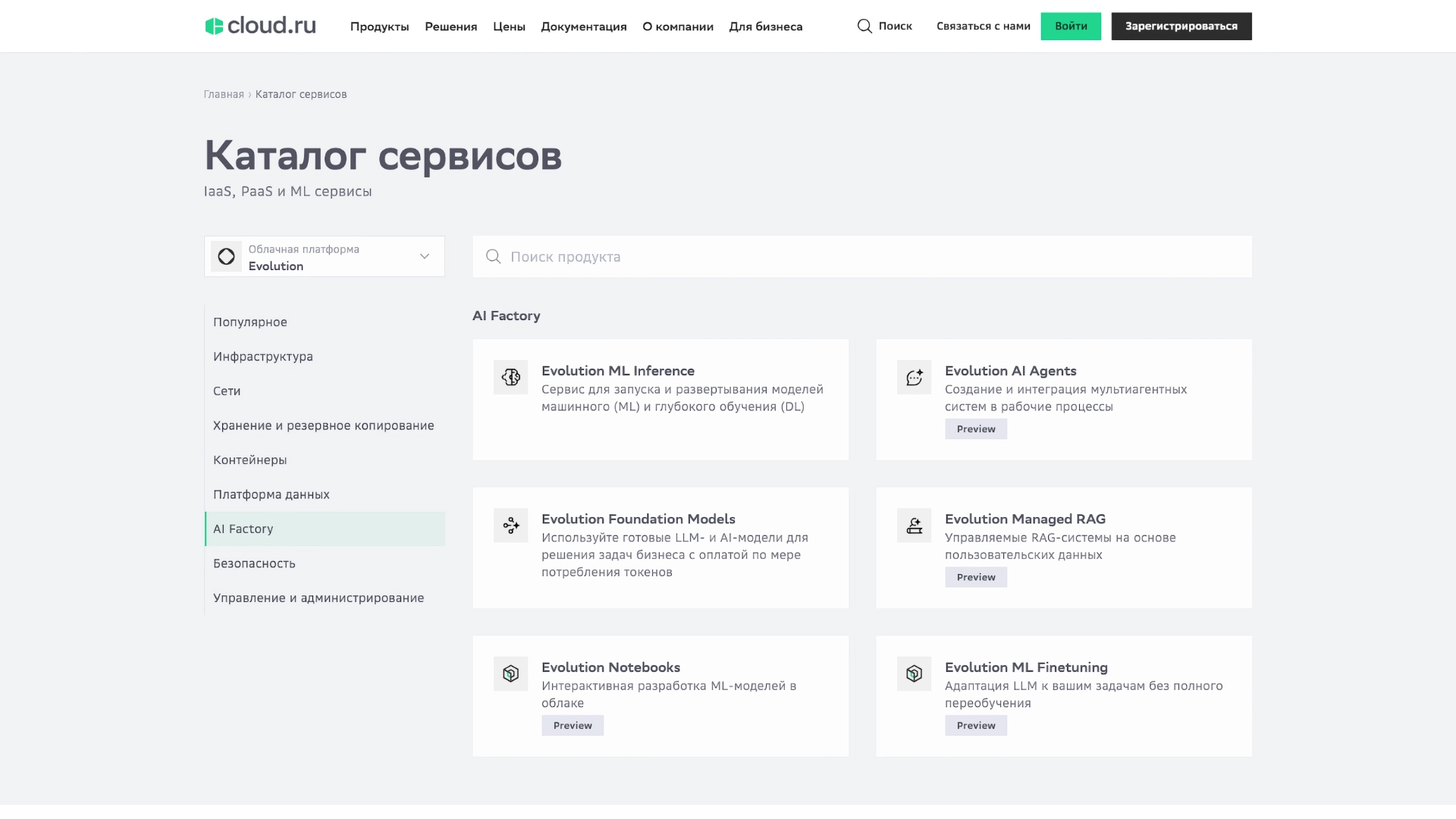1456x819 pixels.
Task: Click the Связаться с нами link
Action: pos(983,27)
